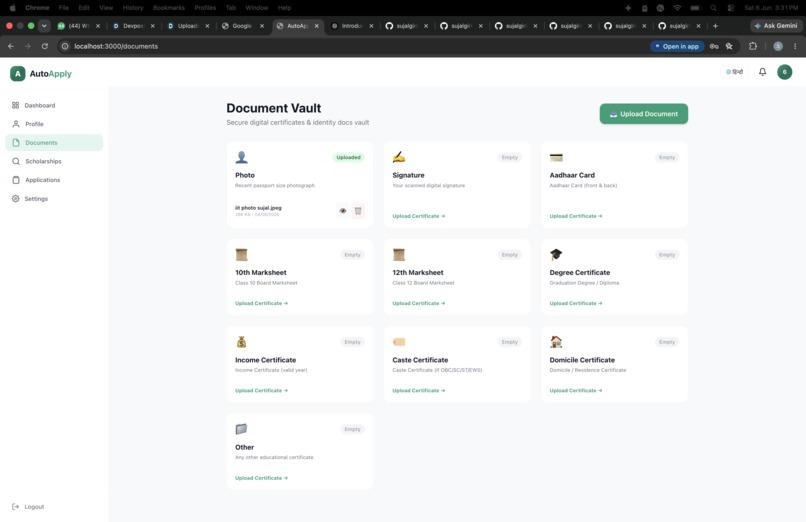806x522 pixels.
Task: Click the Signature Upload Certificate link
Action: coord(418,216)
